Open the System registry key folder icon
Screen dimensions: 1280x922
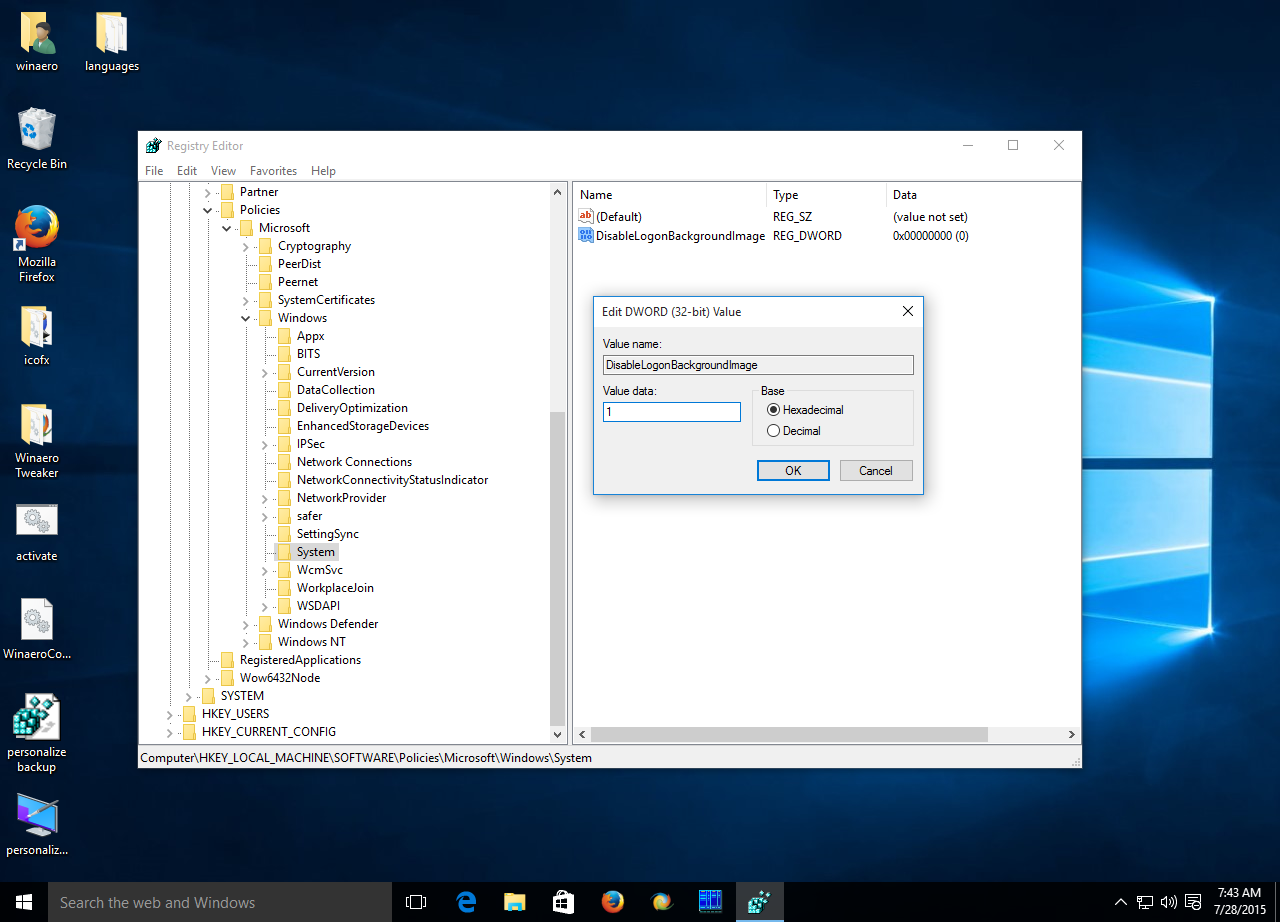click(286, 551)
